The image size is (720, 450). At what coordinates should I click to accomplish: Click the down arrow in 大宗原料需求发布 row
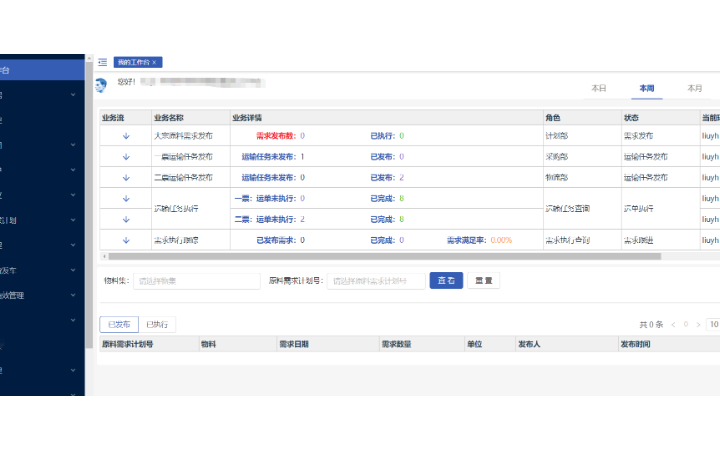coord(126,136)
